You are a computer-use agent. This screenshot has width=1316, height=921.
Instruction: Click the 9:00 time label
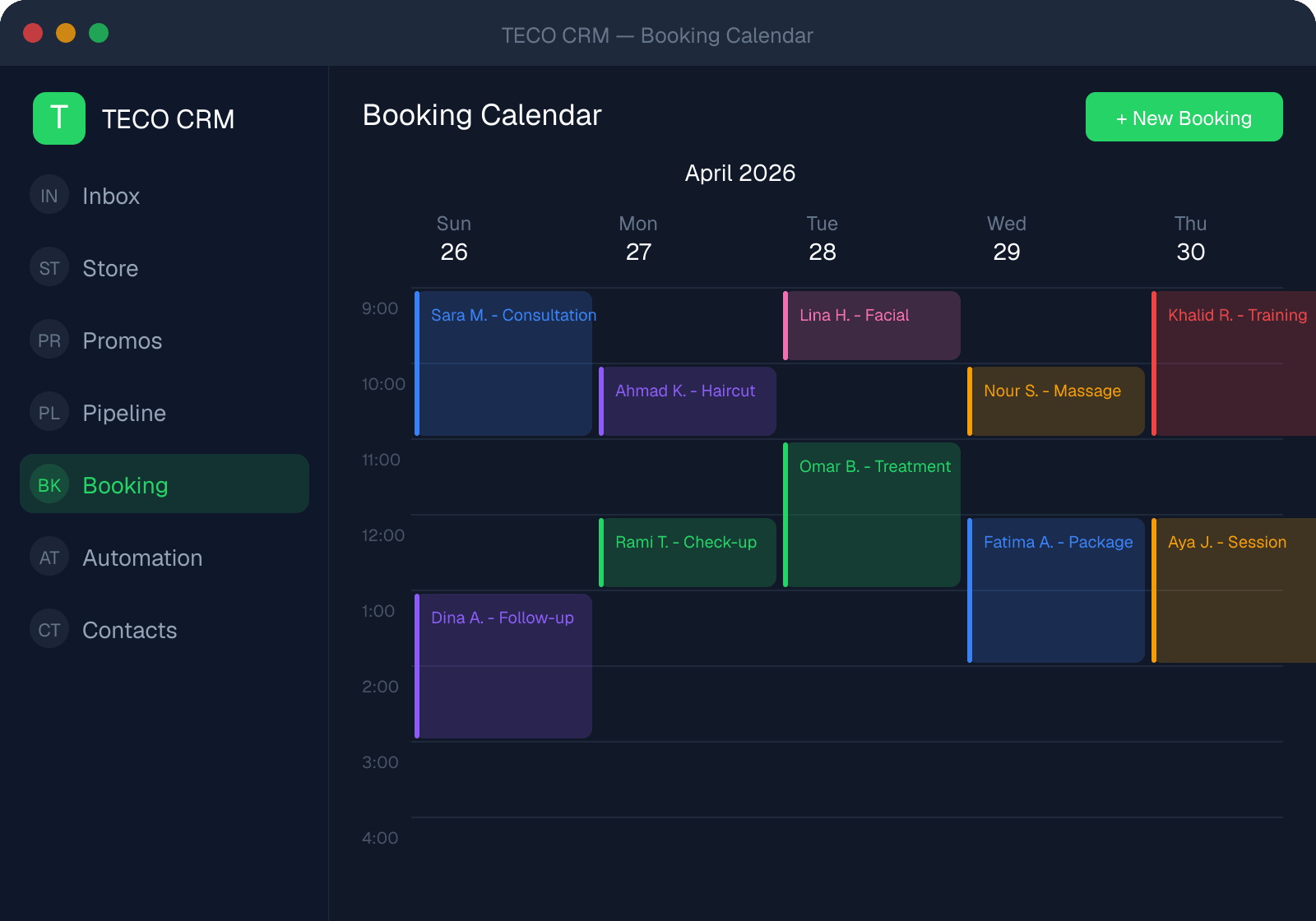pos(380,308)
